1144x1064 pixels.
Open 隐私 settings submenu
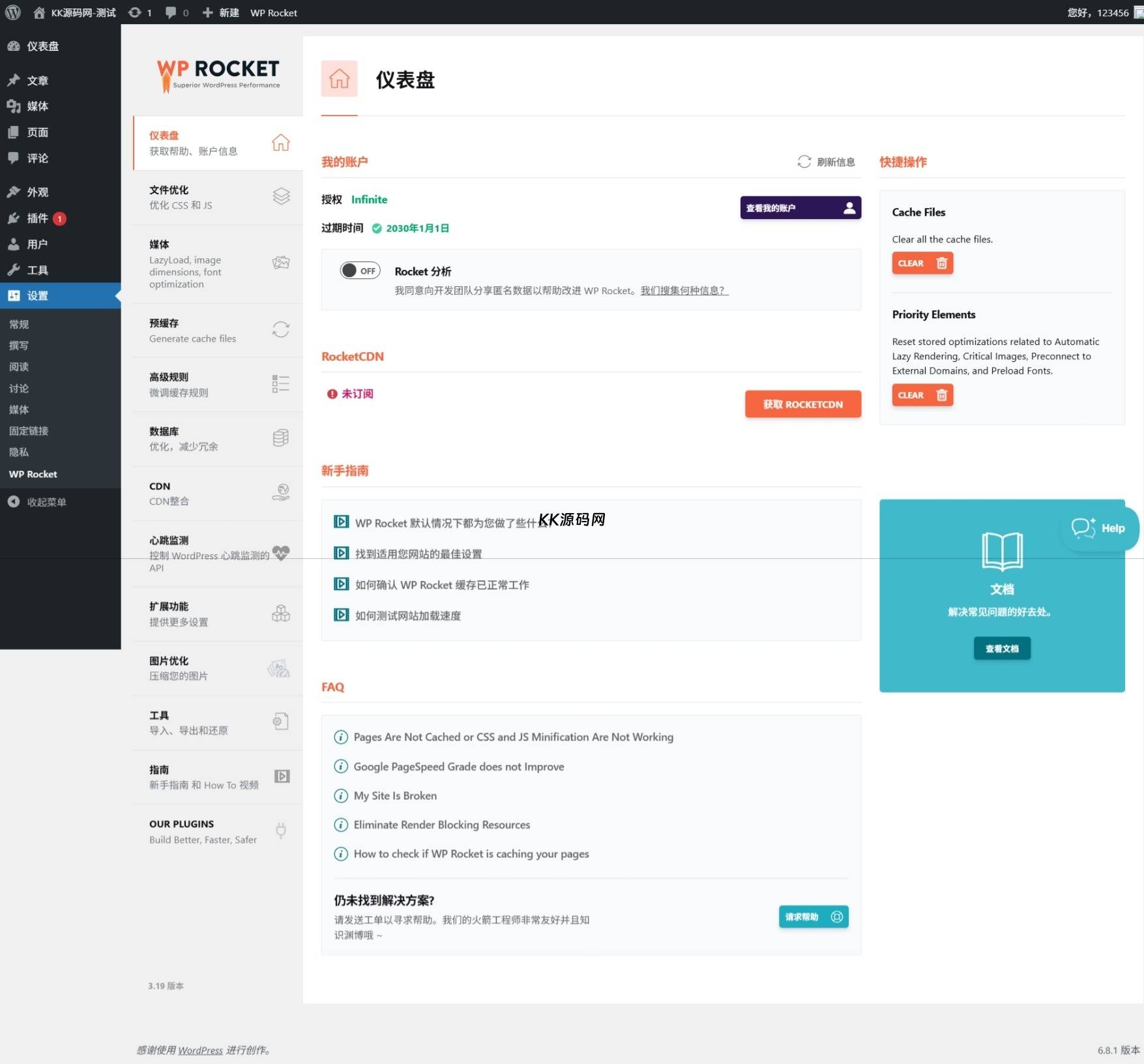19,452
